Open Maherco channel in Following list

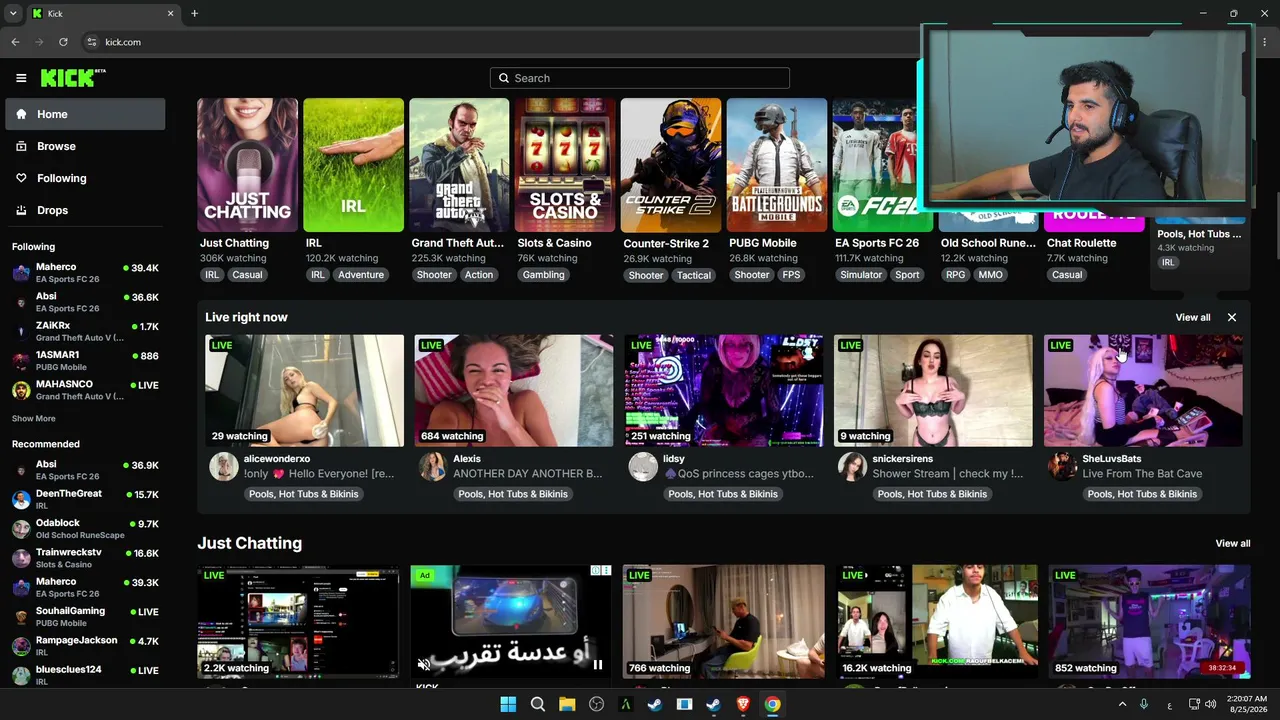click(85, 273)
